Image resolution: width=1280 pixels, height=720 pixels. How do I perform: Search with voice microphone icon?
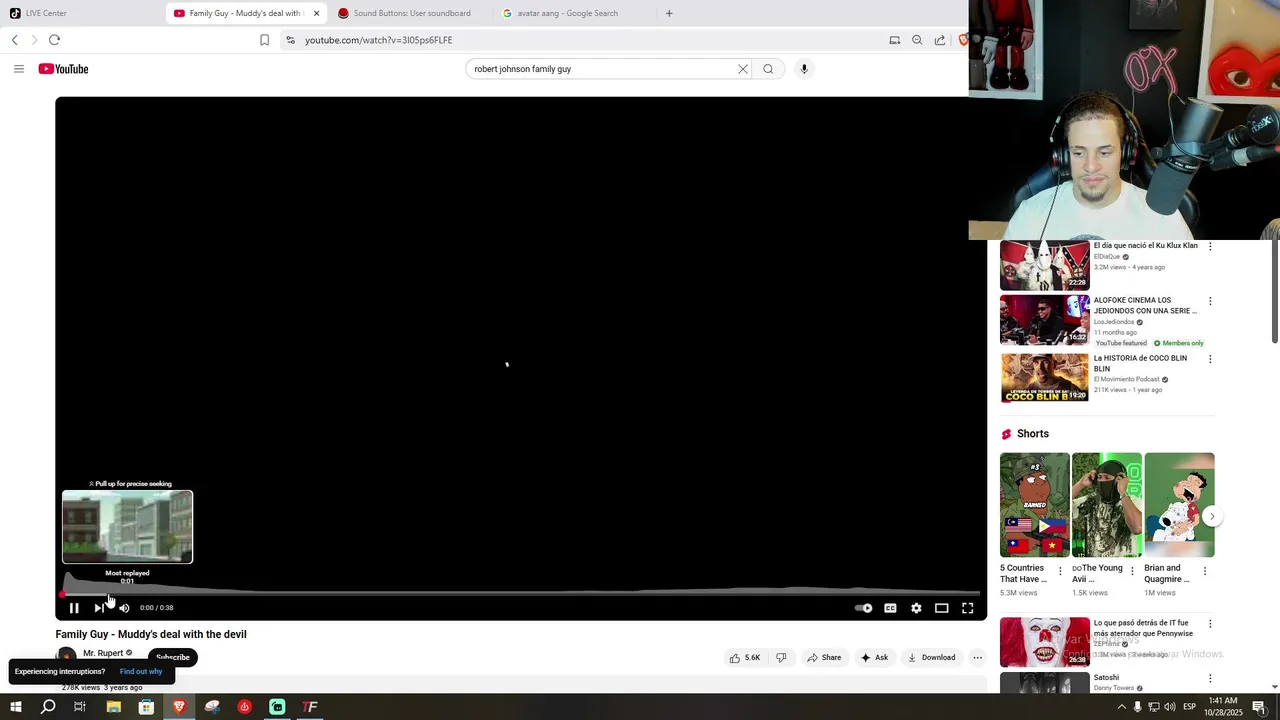804,69
